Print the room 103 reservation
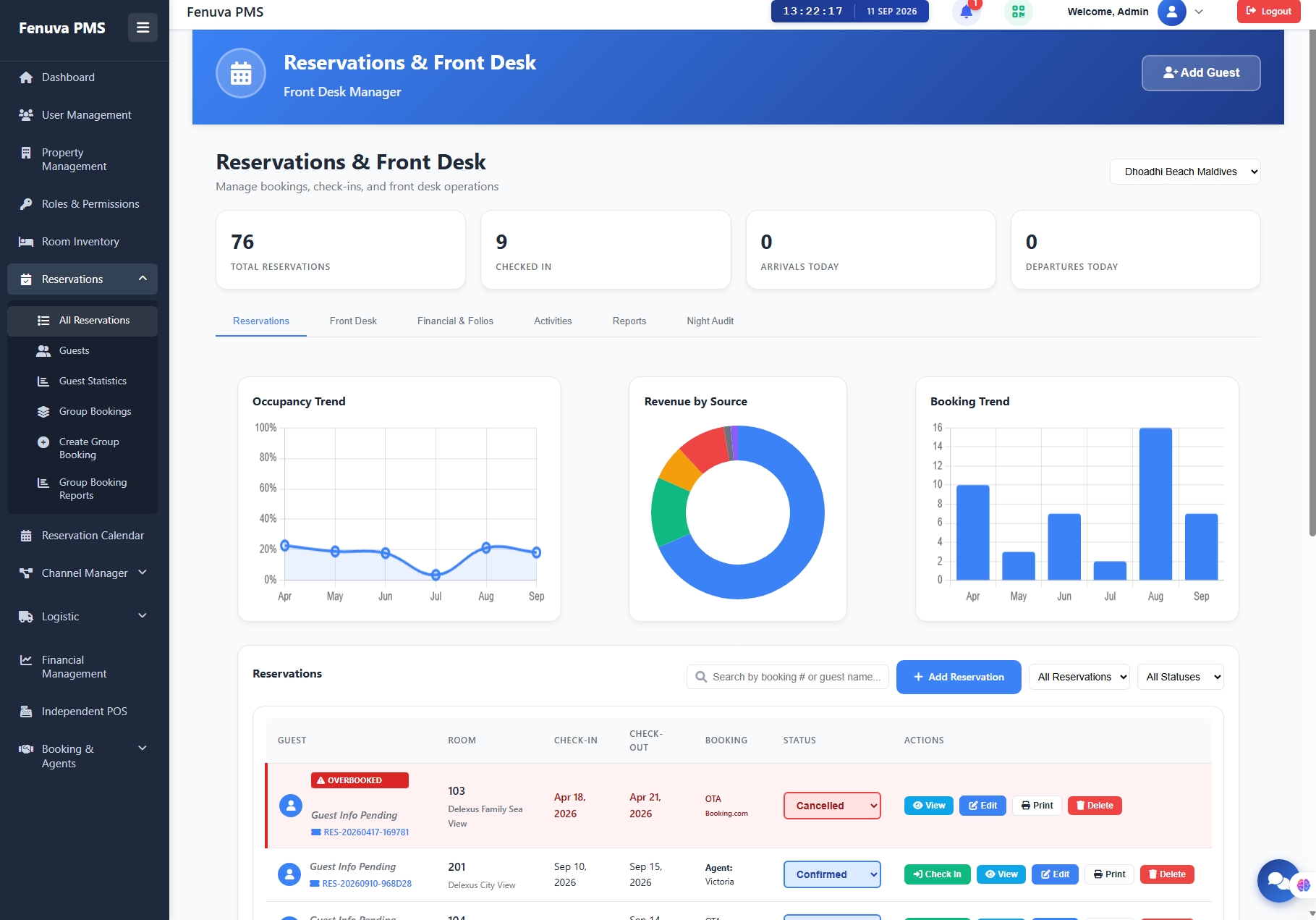The image size is (1316, 920). (1037, 806)
